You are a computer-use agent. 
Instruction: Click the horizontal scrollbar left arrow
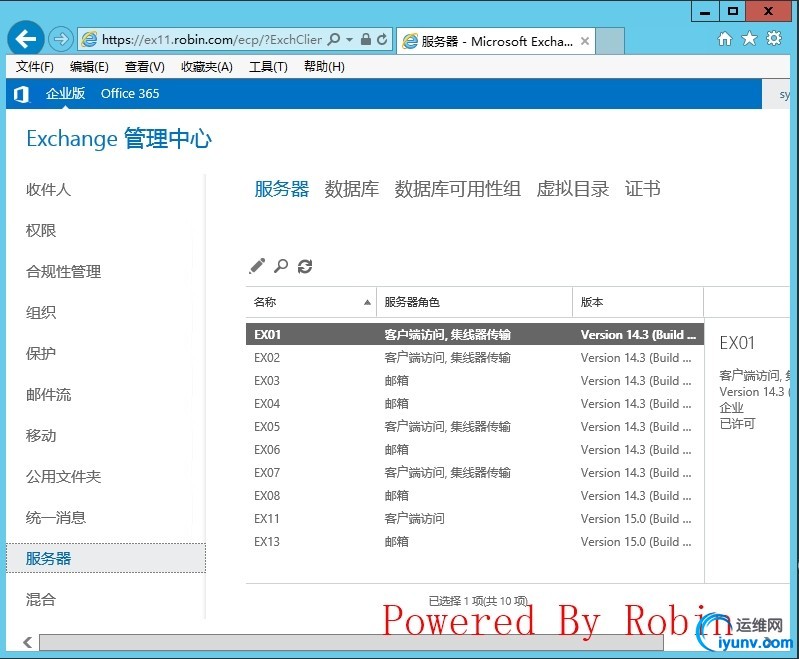tap(28, 642)
